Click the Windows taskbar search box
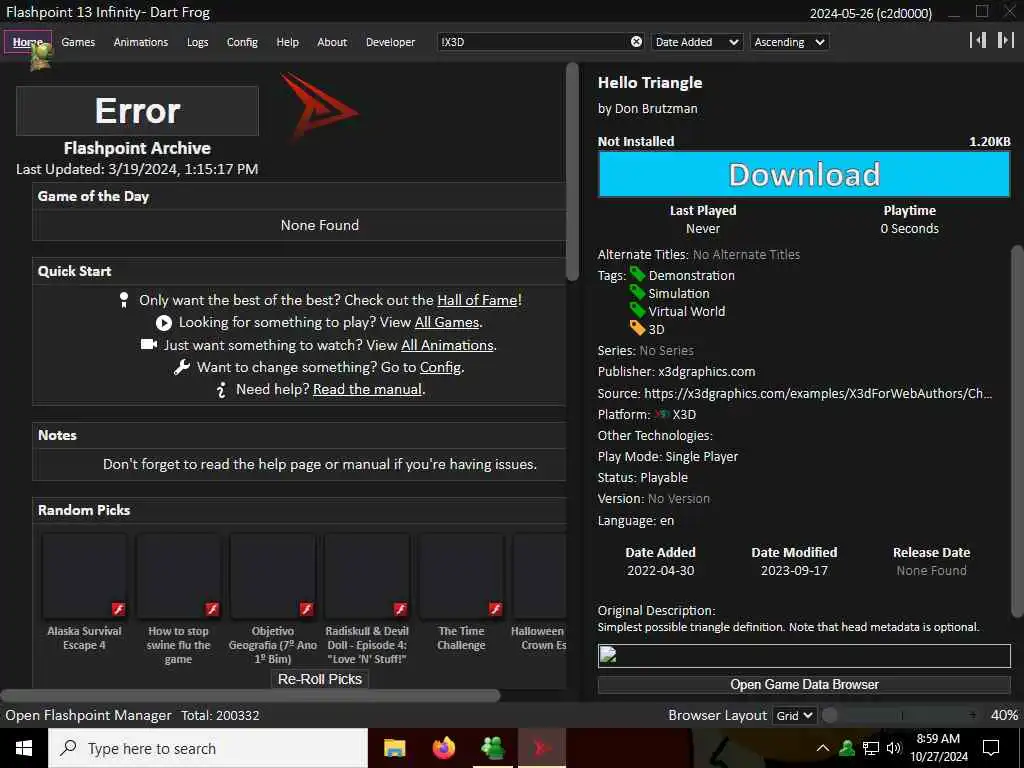This screenshot has height=768, width=1024. coord(208,748)
